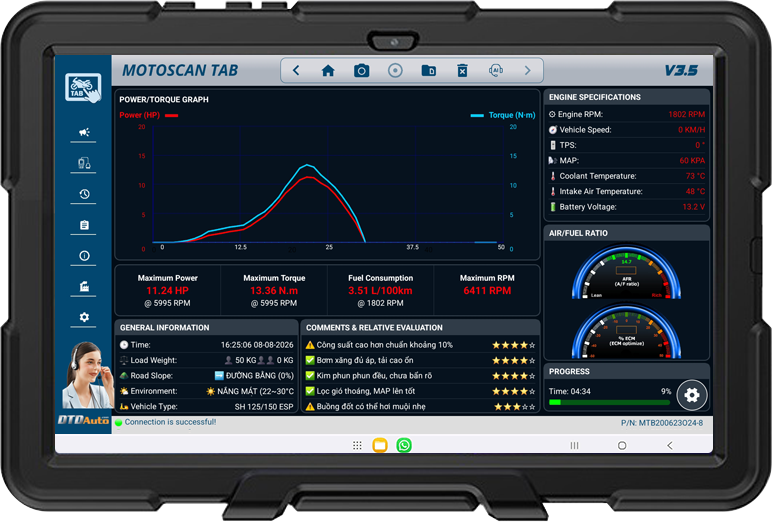Image resolution: width=772 pixels, height=522 pixels.
Task: Open the vehicle diagnostic device sidebar icon
Action: tap(84, 163)
